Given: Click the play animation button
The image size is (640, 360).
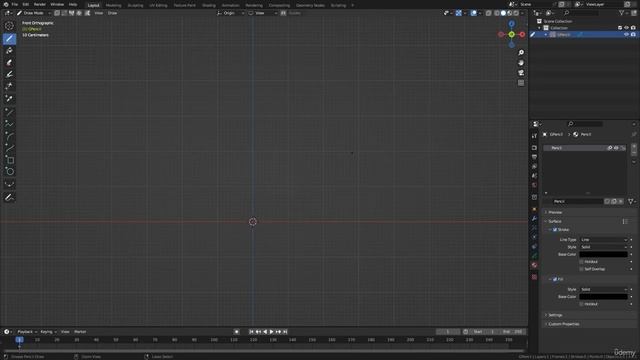Looking at the screenshot, I should (x=271, y=332).
